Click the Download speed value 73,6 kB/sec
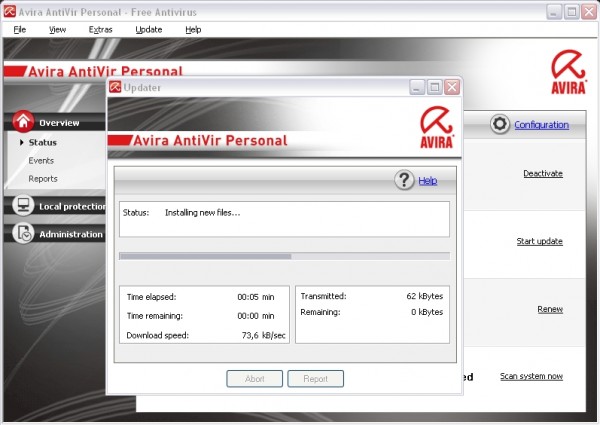The width and height of the screenshot is (600, 425). click(264, 335)
